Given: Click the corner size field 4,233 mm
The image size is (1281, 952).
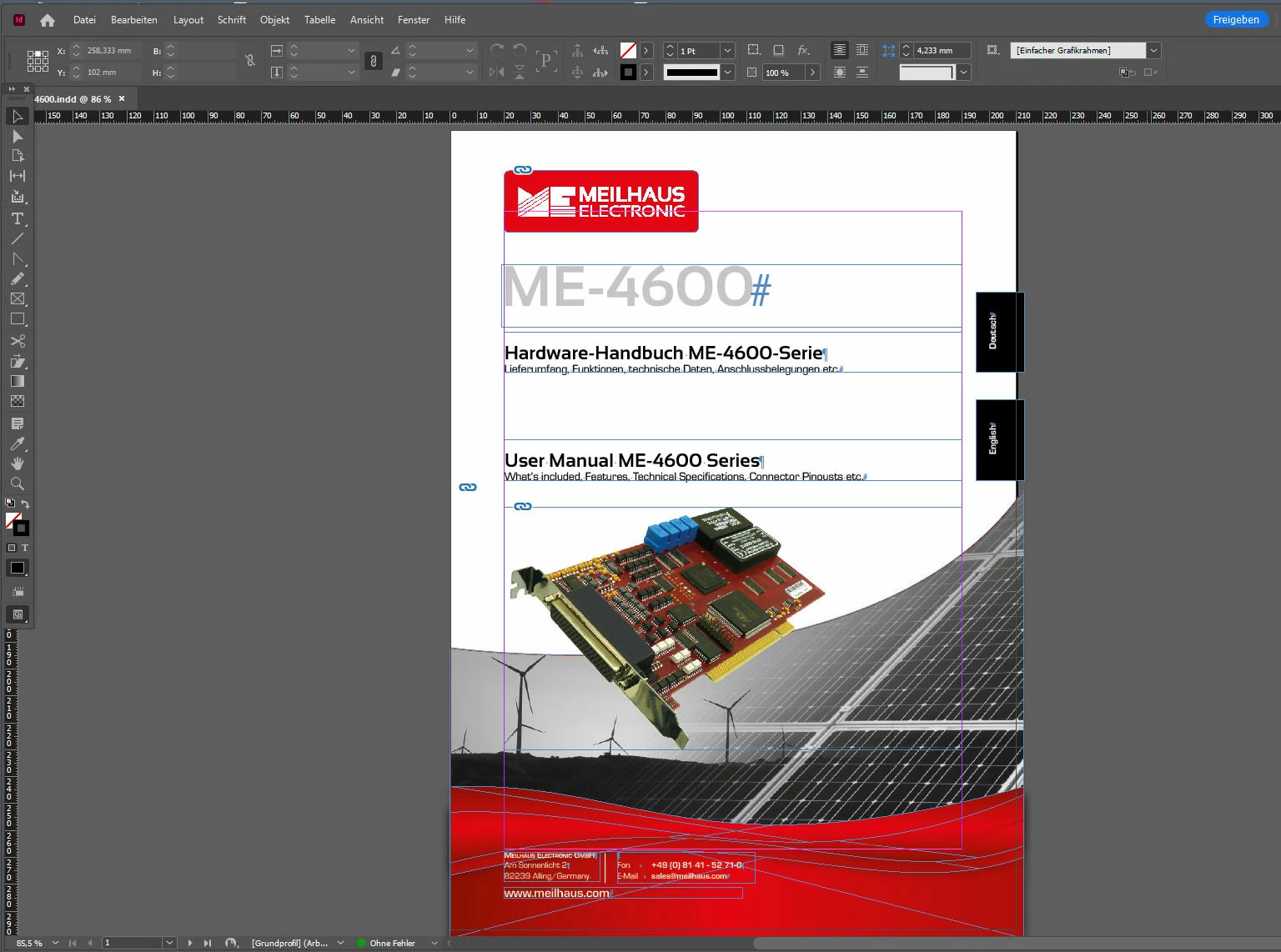Looking at the screenshot, I should 942,51.
